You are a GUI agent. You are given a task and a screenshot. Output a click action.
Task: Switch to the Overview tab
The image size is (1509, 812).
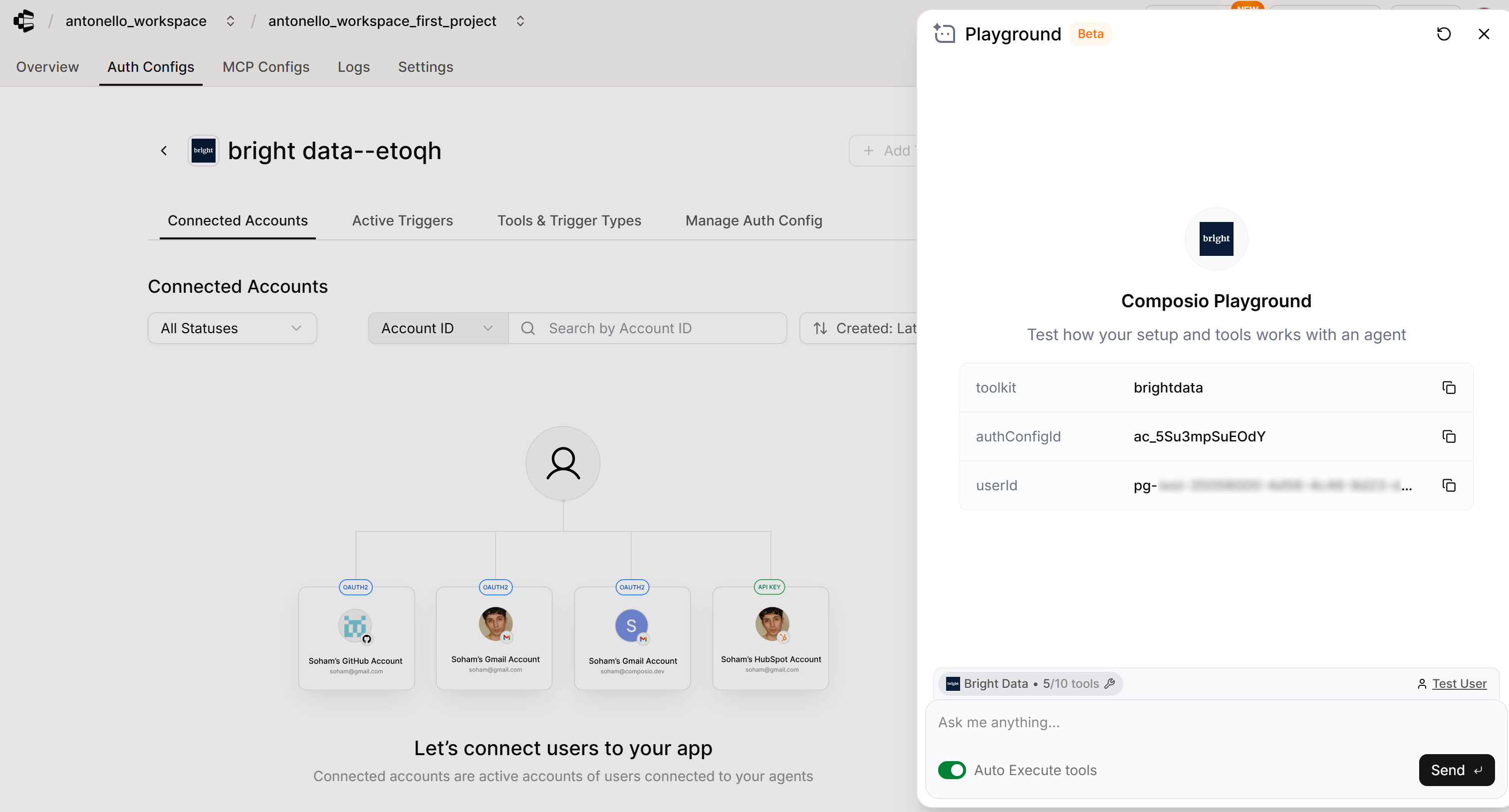[x=47, y=67]
